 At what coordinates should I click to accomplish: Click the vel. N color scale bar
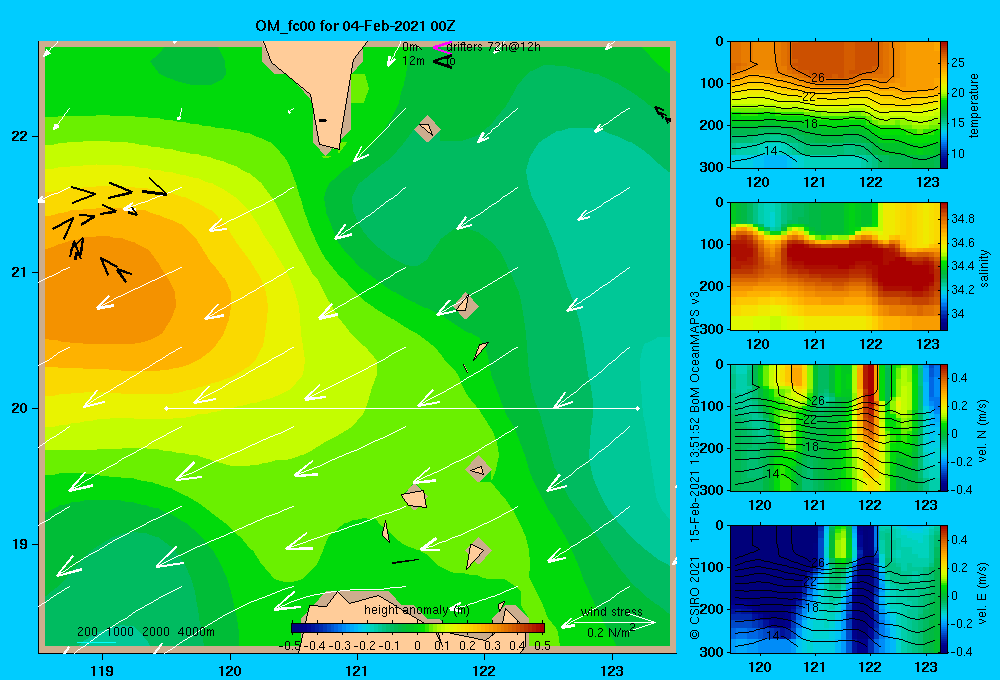click(x=944, y=427)
